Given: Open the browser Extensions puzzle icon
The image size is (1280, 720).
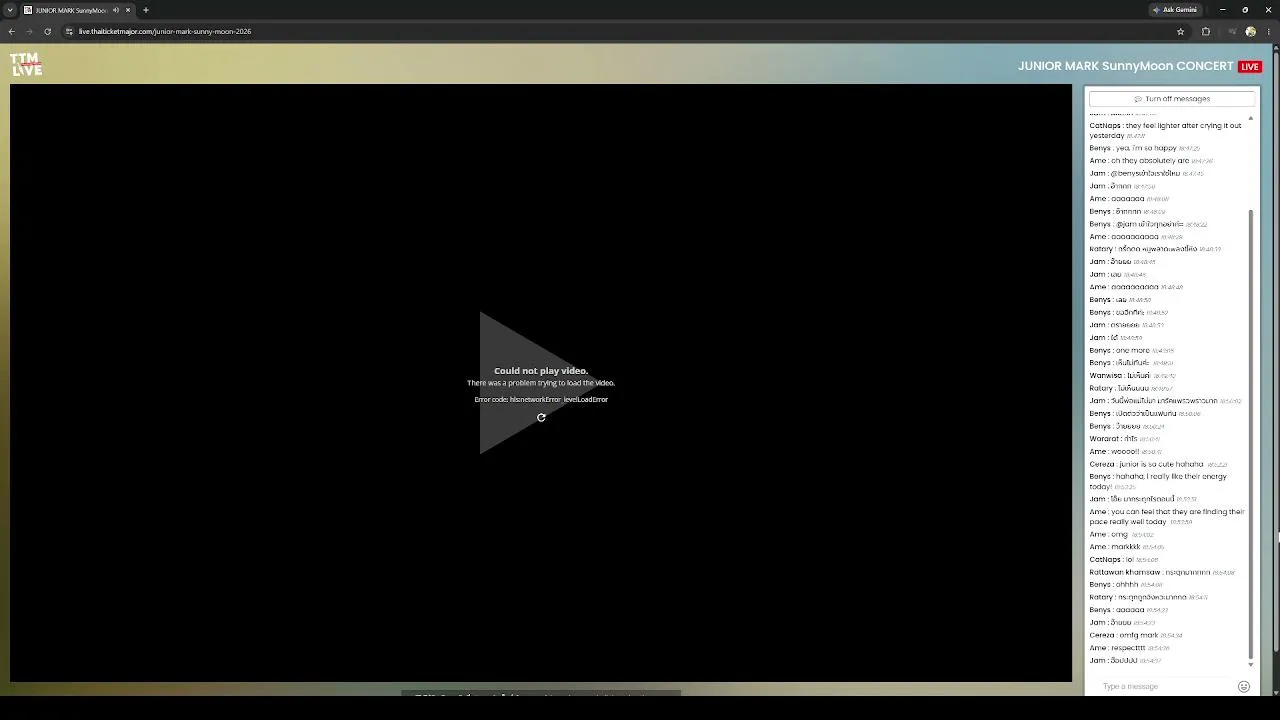Looking at the screenshot, I should pyautogui.click(x=1205, y=31).
